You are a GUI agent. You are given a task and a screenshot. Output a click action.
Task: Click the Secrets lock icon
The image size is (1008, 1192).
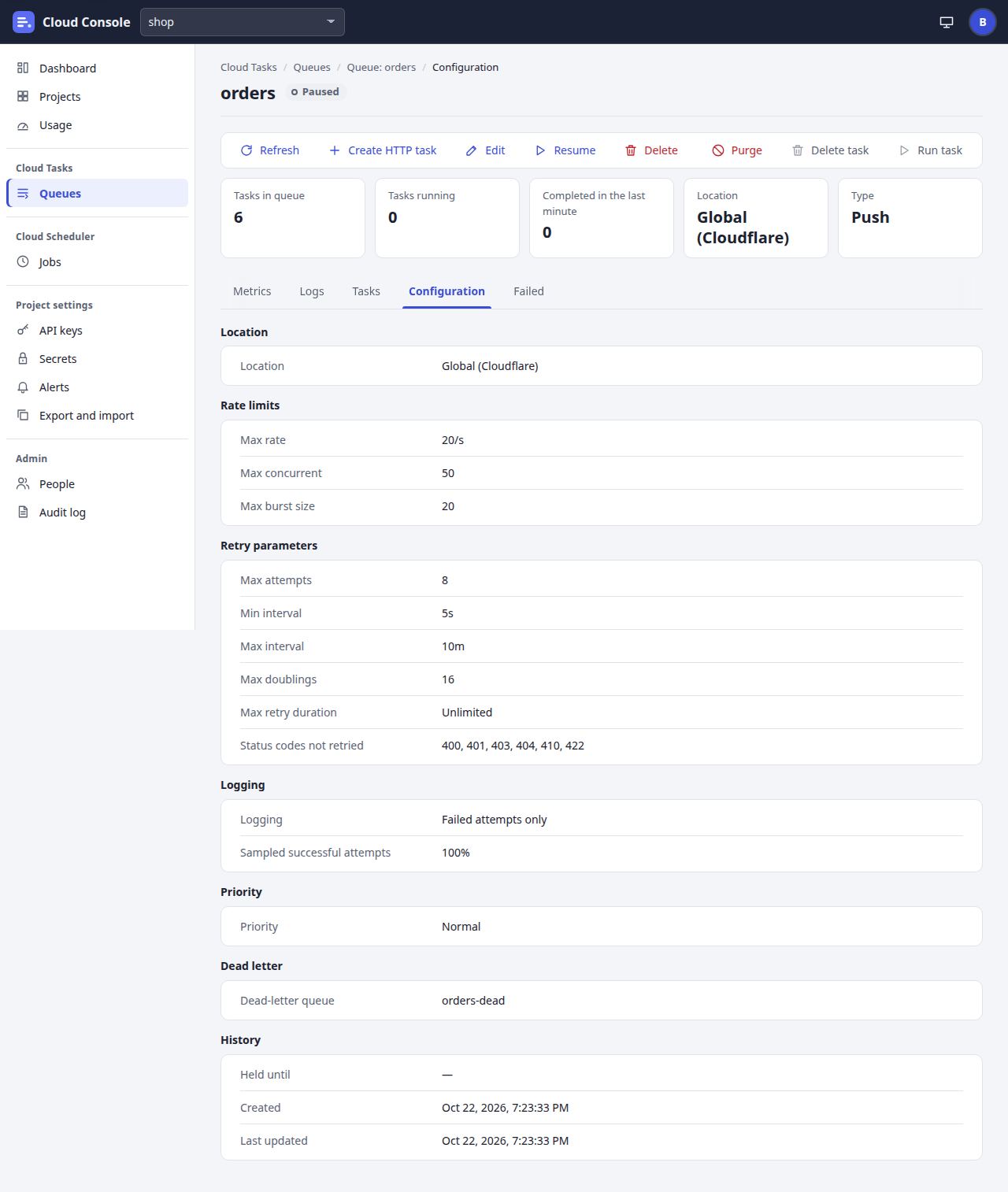coord(23,359)
